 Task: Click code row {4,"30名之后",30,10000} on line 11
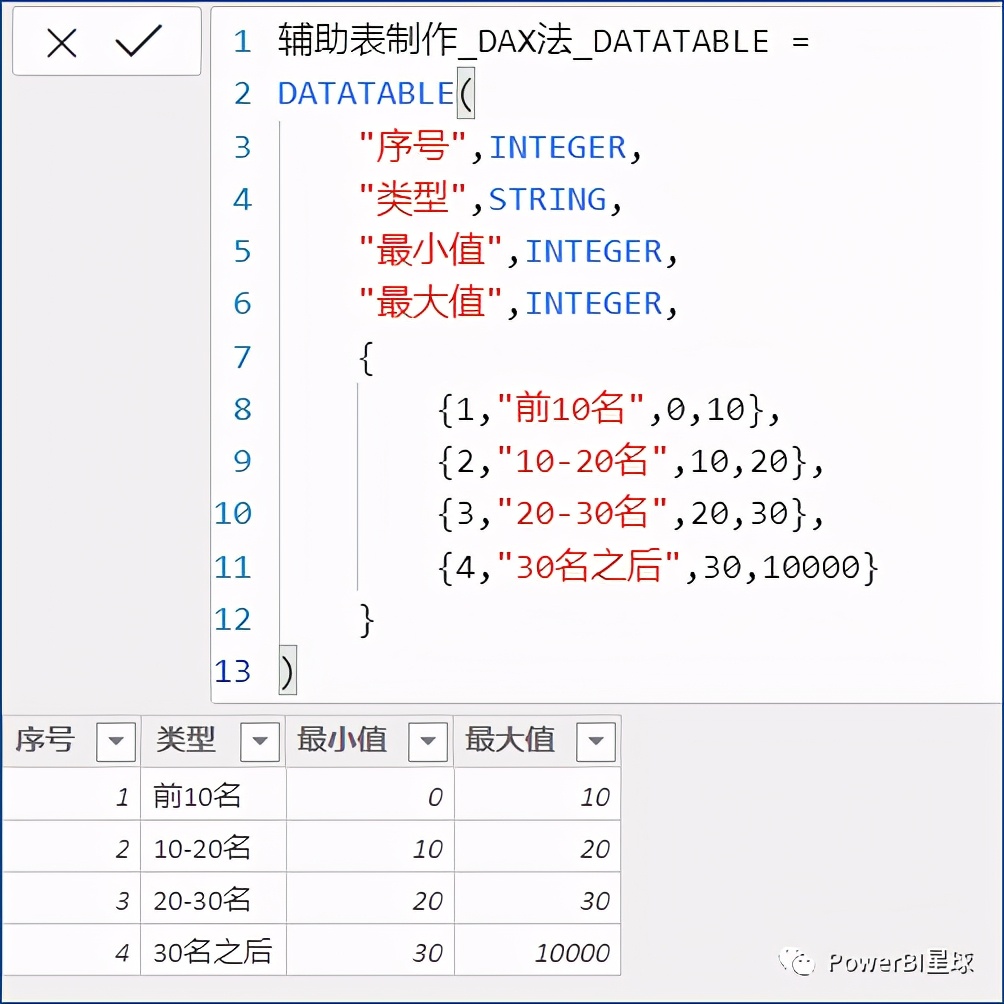[x=658, y=567]
